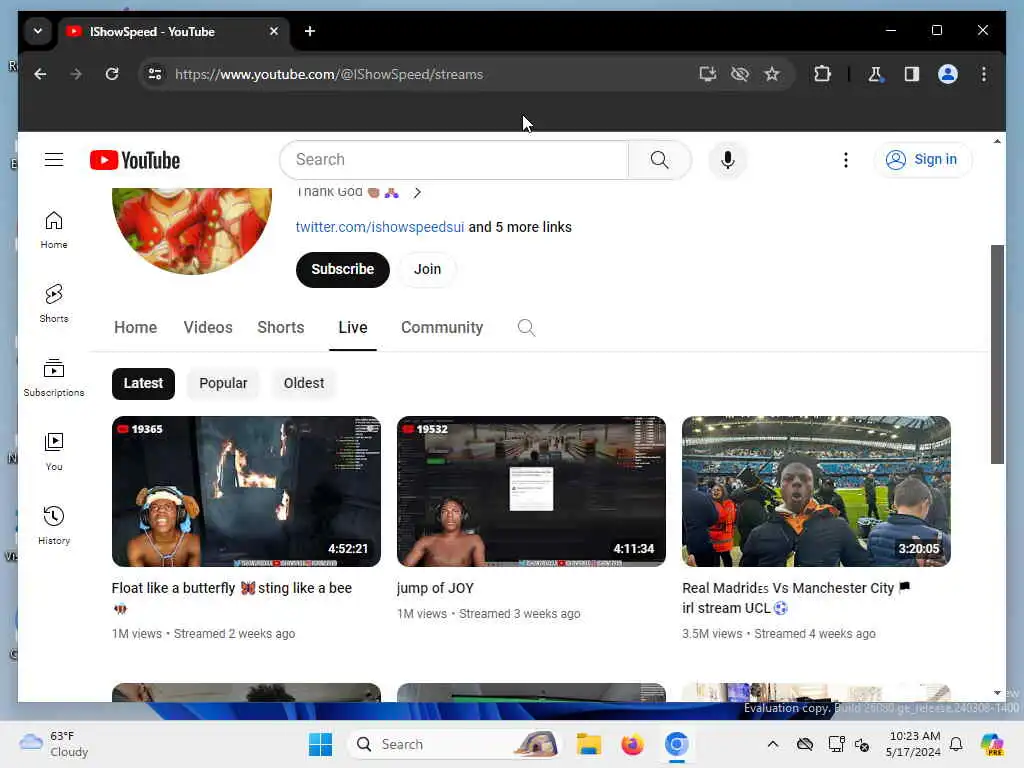Expand channel description chevron
The image size is (1024, 768).
coord(417,192)
